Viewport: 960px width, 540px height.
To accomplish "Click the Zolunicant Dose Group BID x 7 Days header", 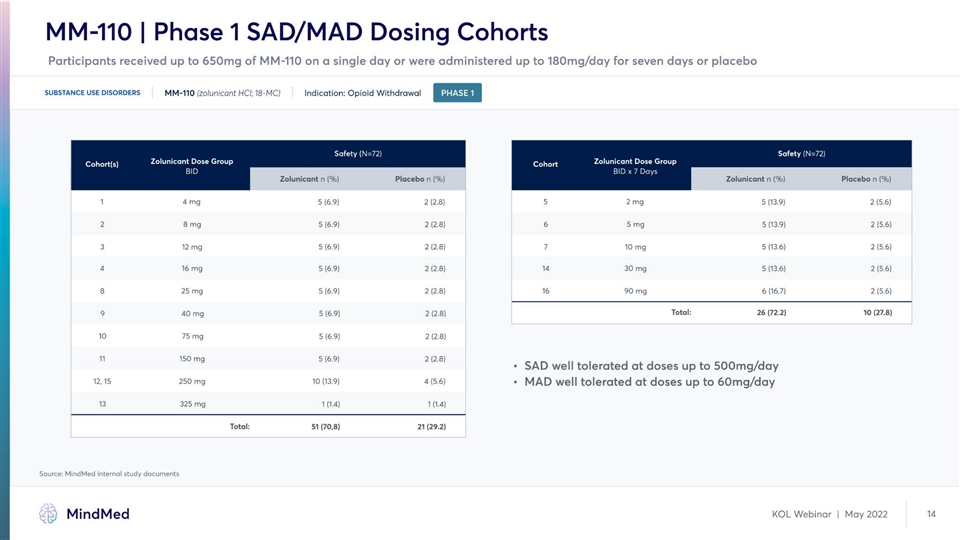I will point(635,165).
